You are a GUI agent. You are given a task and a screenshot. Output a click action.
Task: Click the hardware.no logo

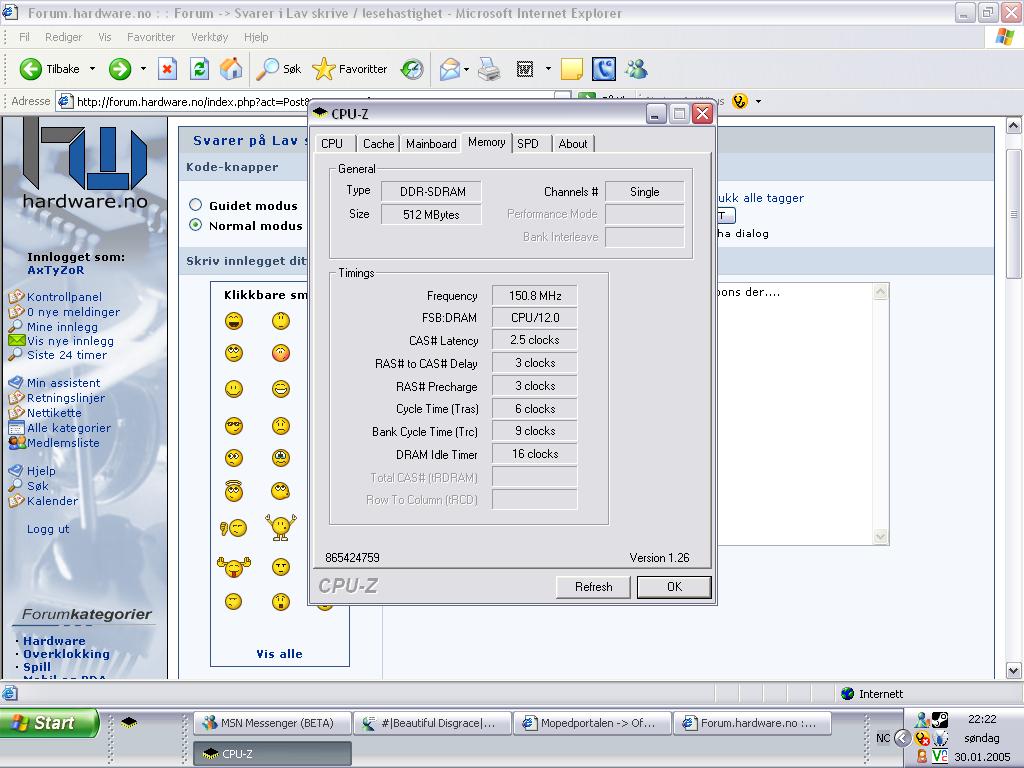(85, 165)
